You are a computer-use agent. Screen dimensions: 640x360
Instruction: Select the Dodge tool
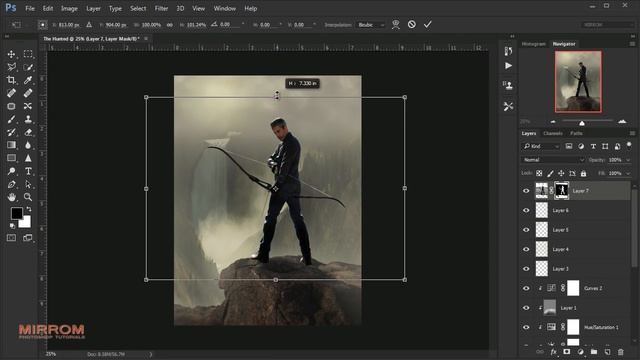(11, 171)
